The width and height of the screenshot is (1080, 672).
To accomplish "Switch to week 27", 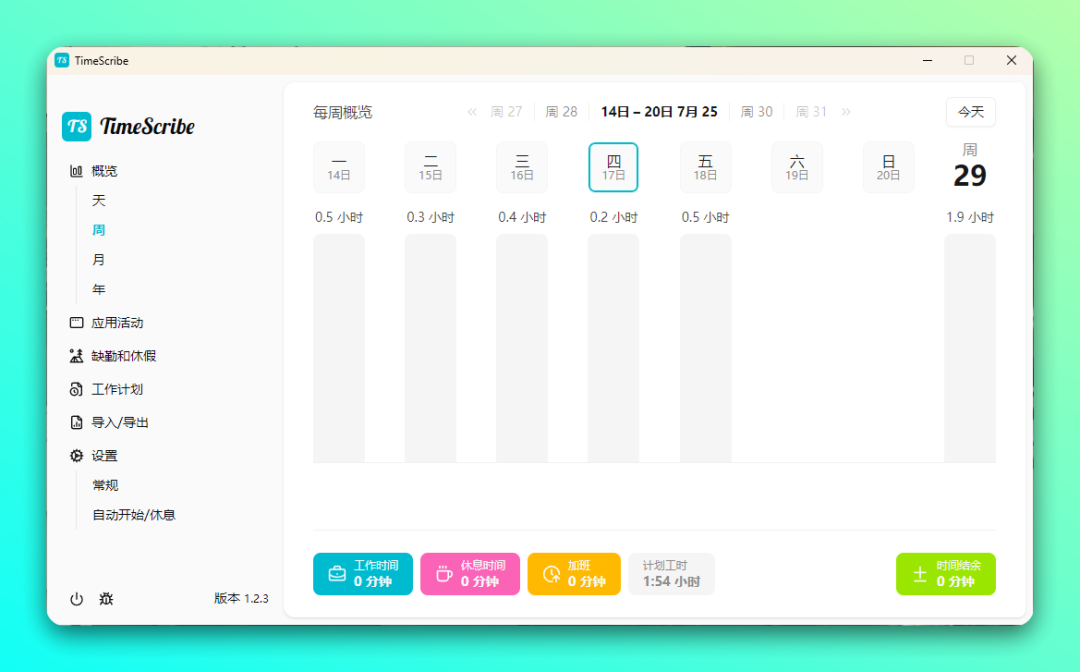I will click(506, 112).
